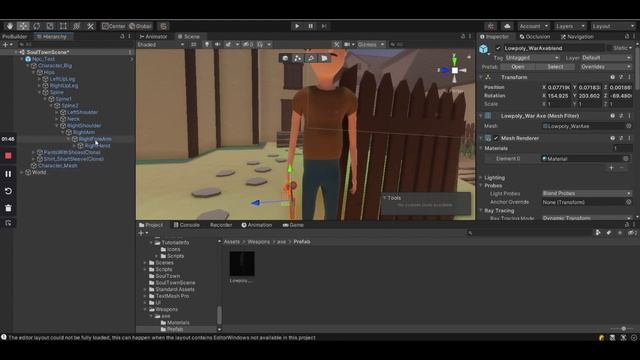640x360 pixels.
Task: Toggle 2D view in Scene toolbar
Action: click(x=193, y=44)
